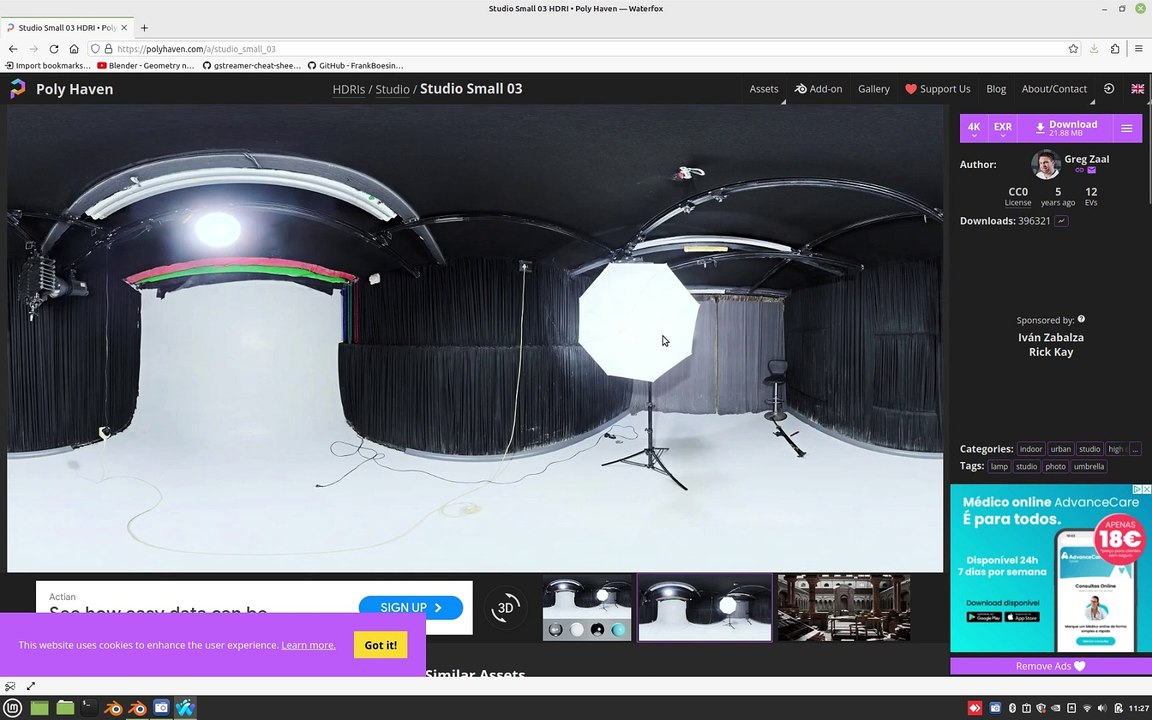The width and height of the screenshot is (1152, 720).
Task: Open the green folder file manager icon
Action: click(x=65, y=708)
